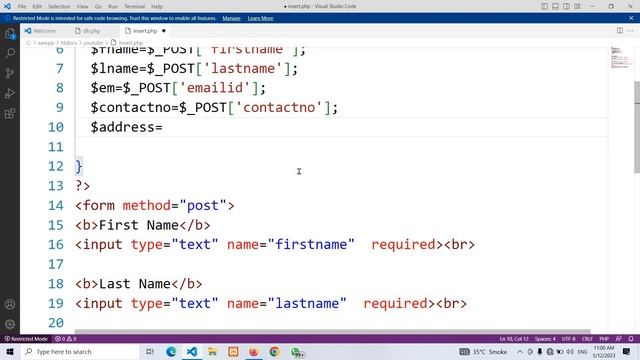Open the notifications bell in status bar
Image resolution: width=640 pixels, height=360 pixels.
(631, 339)
